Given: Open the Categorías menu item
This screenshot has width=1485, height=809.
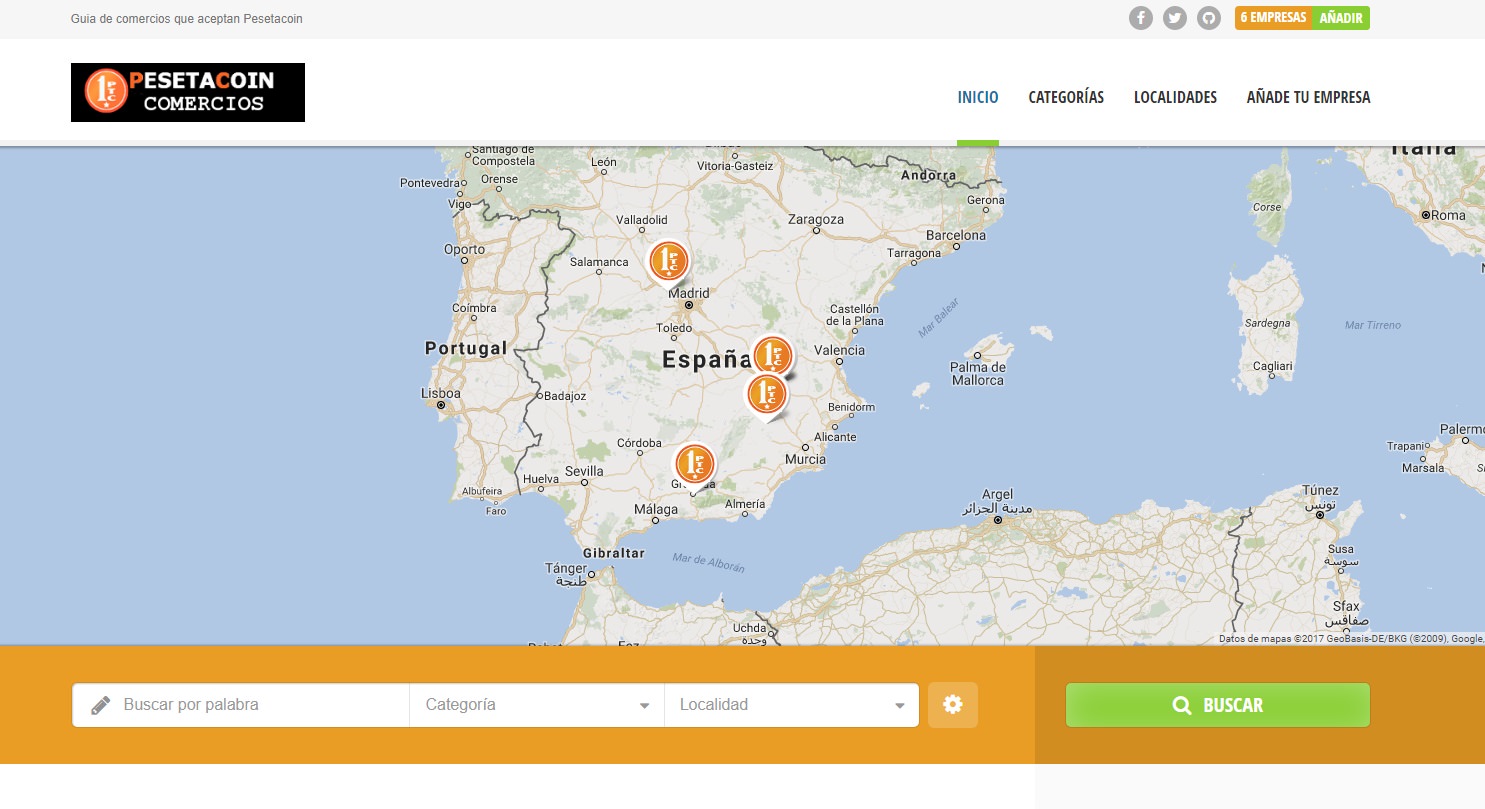Looking at the screenshot, I should pyautogui.click(x=1066, y=97).
